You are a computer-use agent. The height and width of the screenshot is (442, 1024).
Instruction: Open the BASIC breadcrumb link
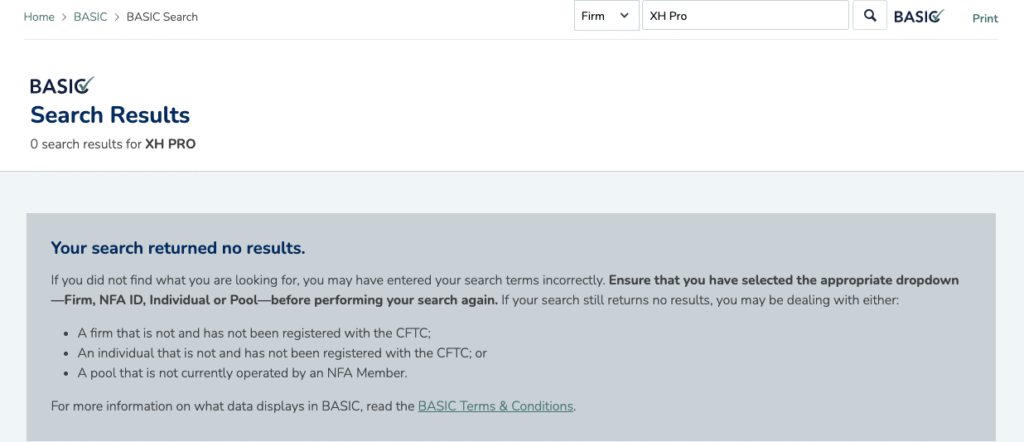click(90, 17)
